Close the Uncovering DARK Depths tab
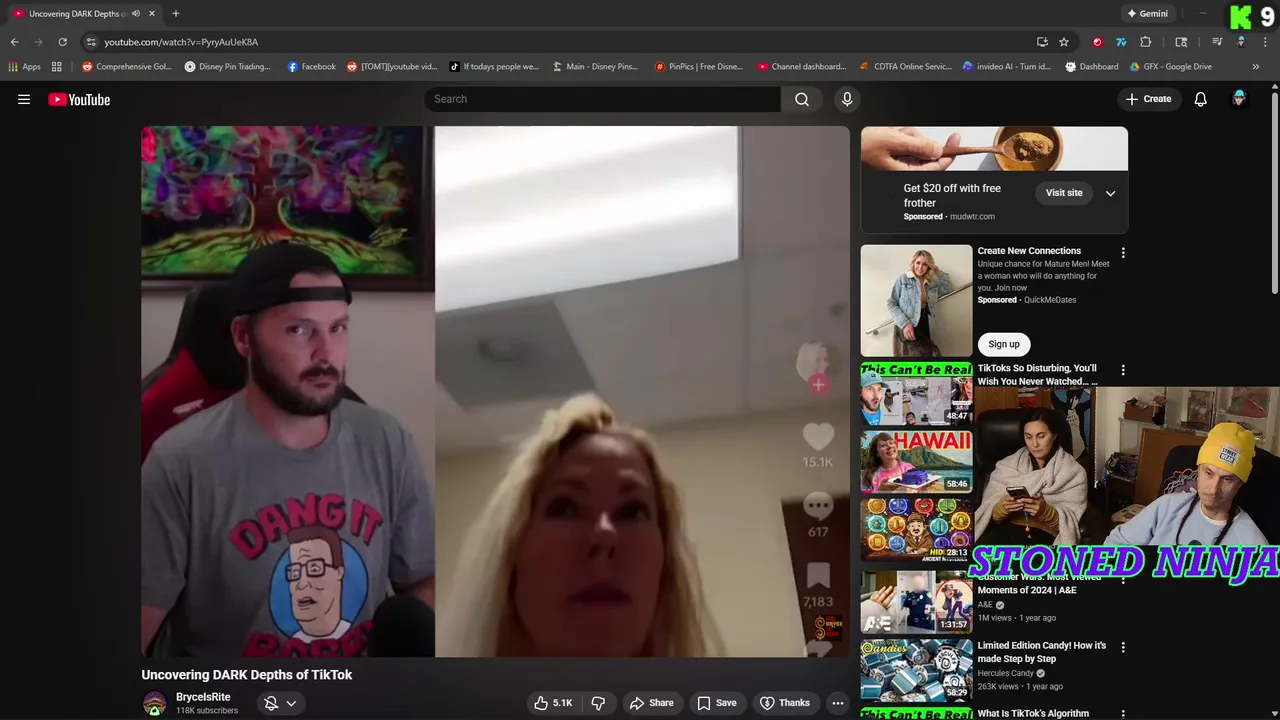This screenshot has width=1280, height=720. 152,14
